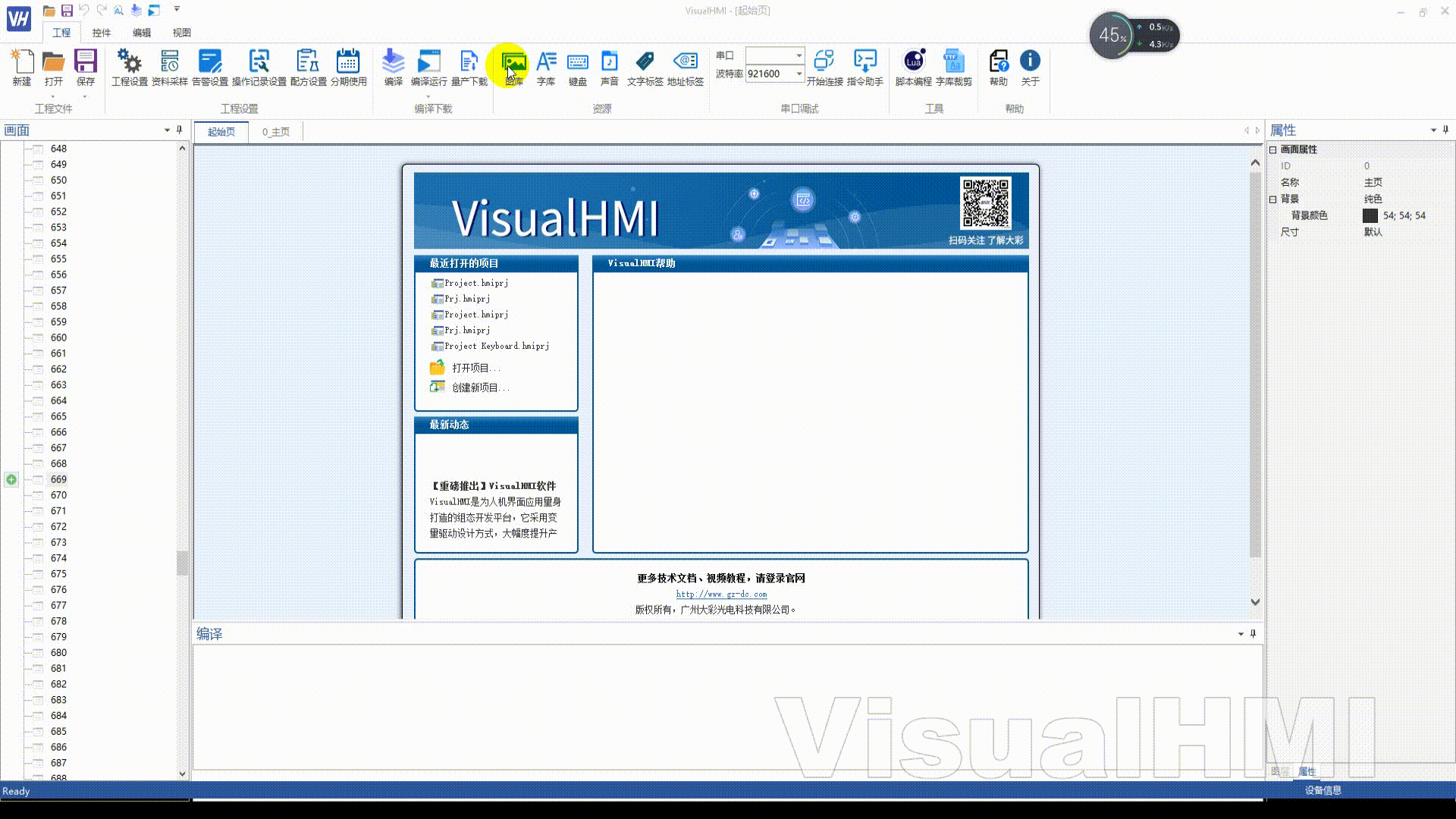Open 脚本编程 Lua script editor
This screenshot has width=1456, height=819.
coord(914,67)
